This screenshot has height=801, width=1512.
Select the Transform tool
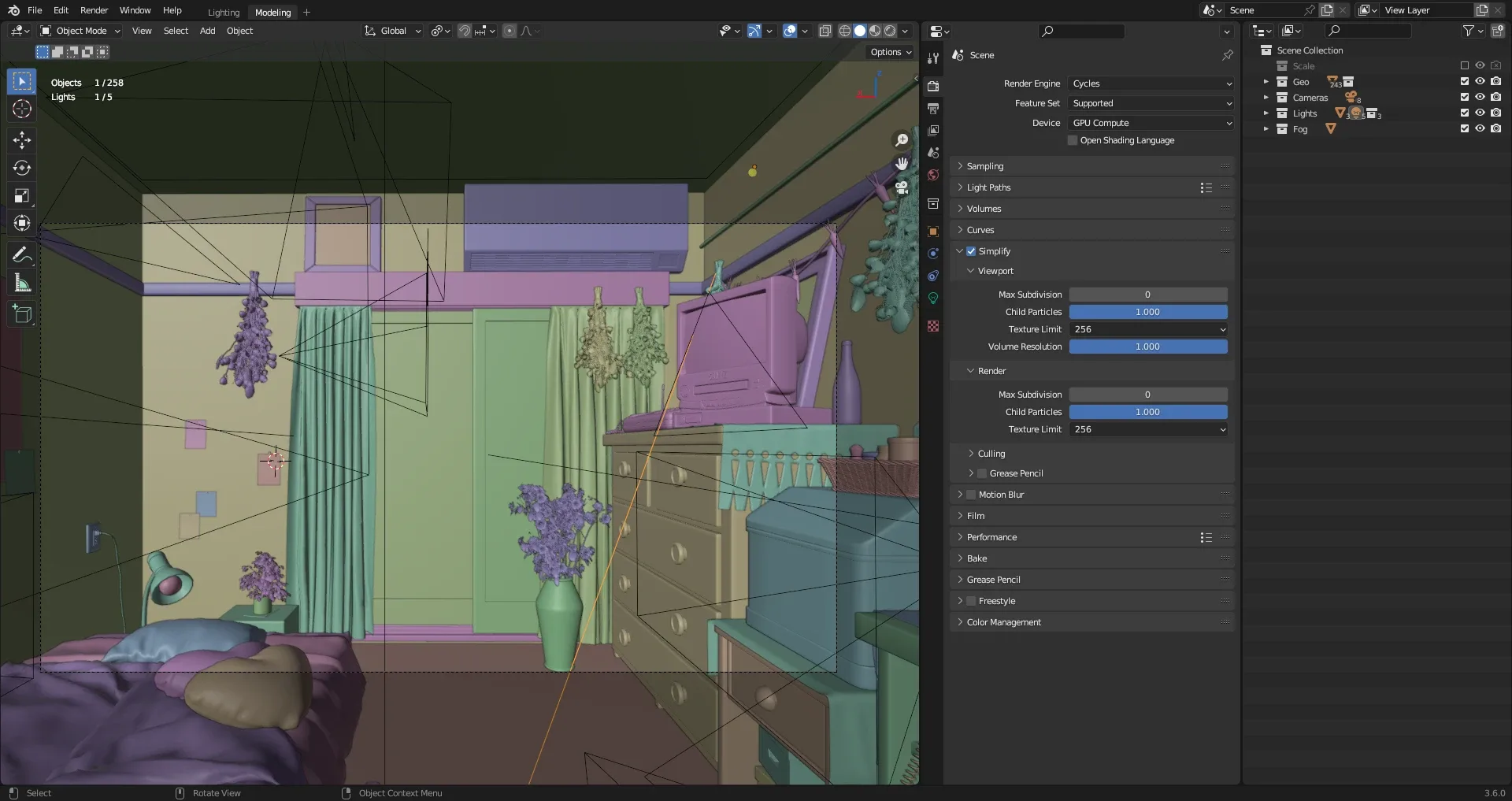coord(22,223)
